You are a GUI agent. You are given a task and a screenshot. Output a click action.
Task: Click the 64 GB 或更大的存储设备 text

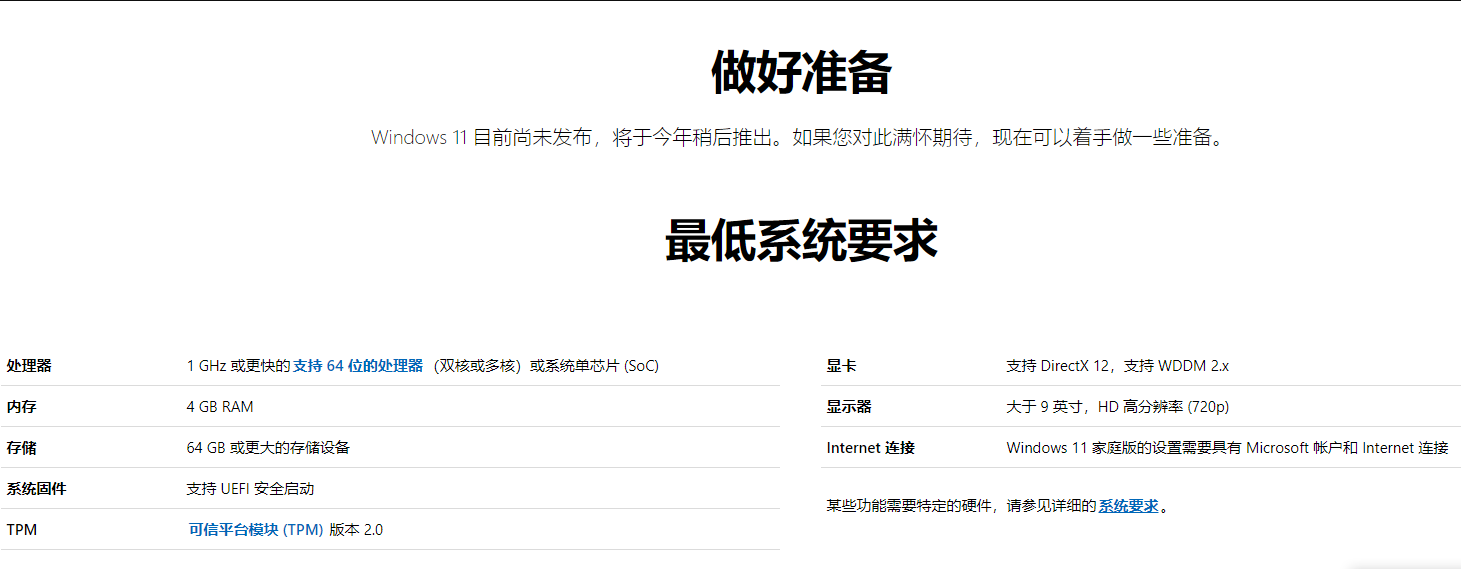[x=268, y=448]
